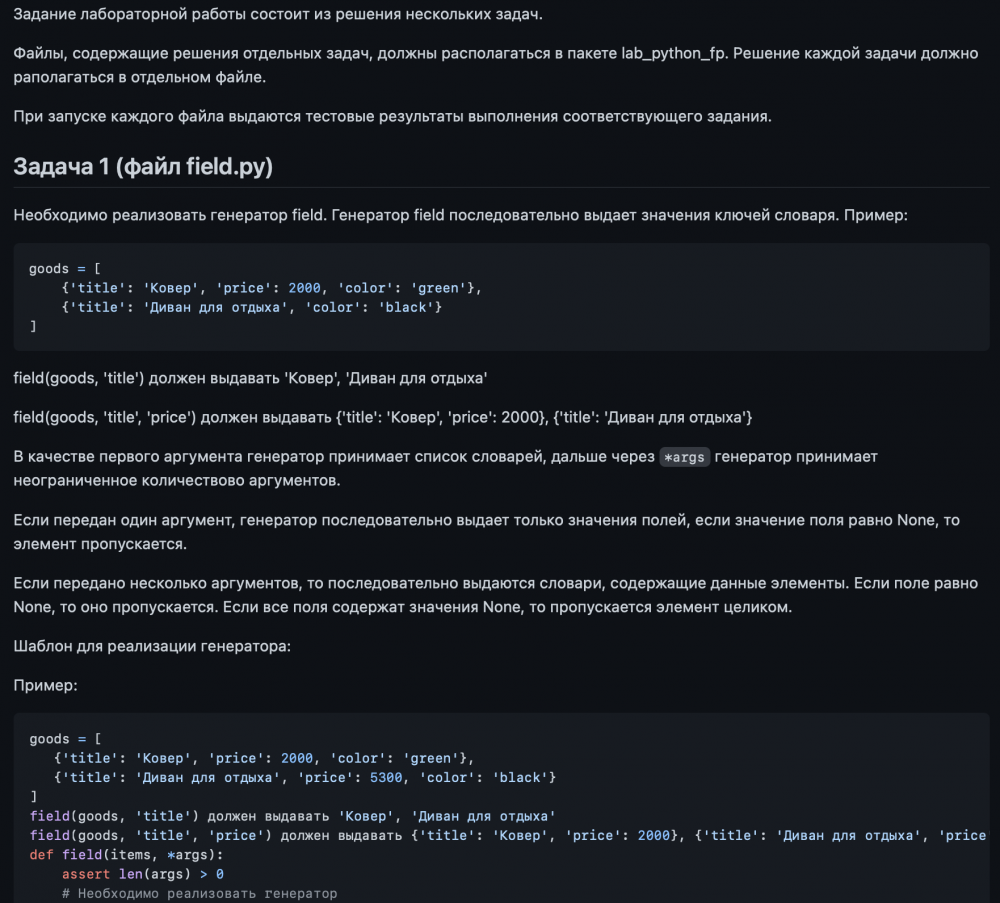Click the "Шаблон для реализации генератора:" line
Image resolution: width=1000 pixels, height=903 pixels.
[152, 646]
